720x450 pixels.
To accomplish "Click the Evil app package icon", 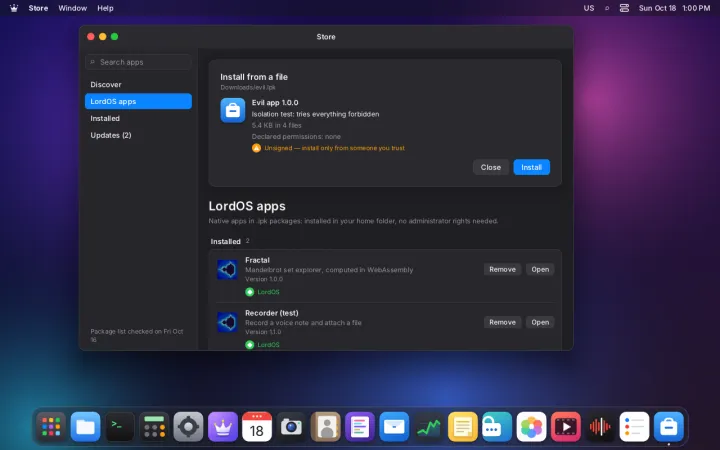I will [232, 110].
